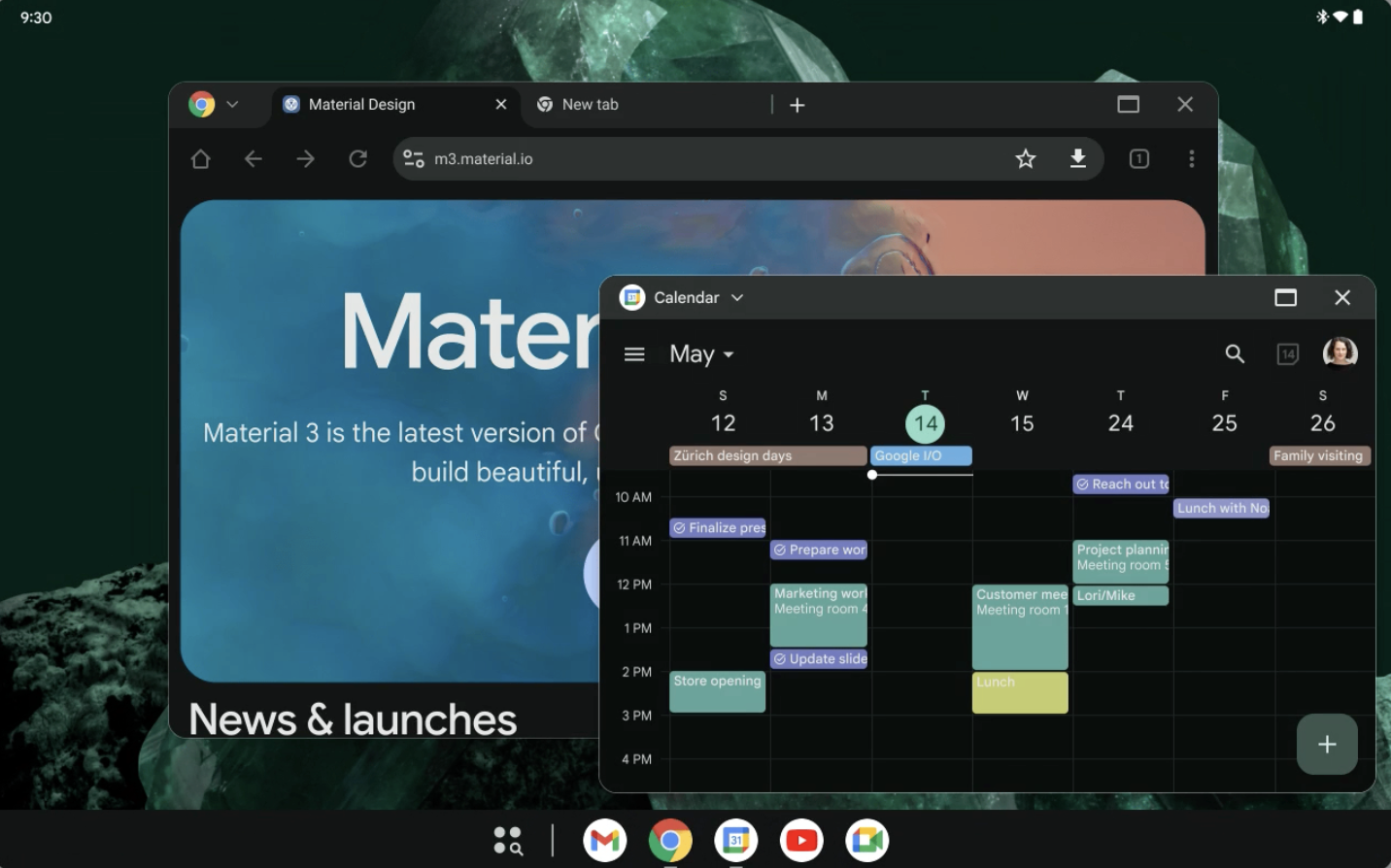Screen dimensions: 1391x868
Task: Open Google I/O all-day event
Action: click(x=922, y=455)
